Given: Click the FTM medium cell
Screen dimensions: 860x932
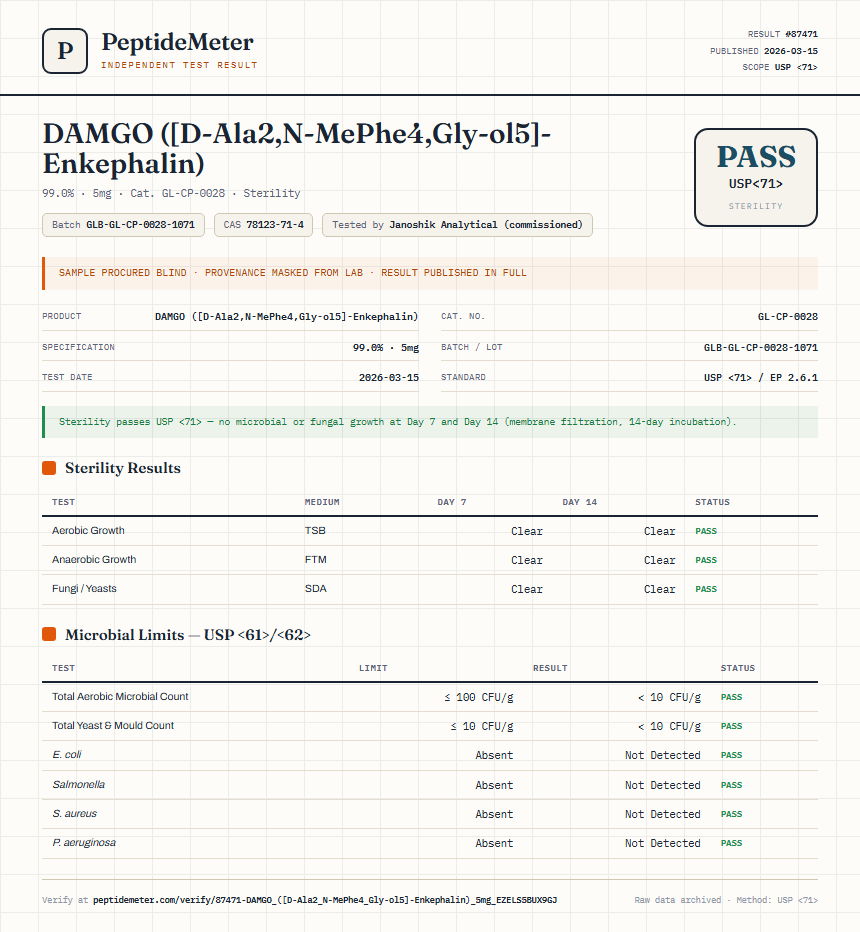Looking at the screenshot, I should (x=316, y=560).
